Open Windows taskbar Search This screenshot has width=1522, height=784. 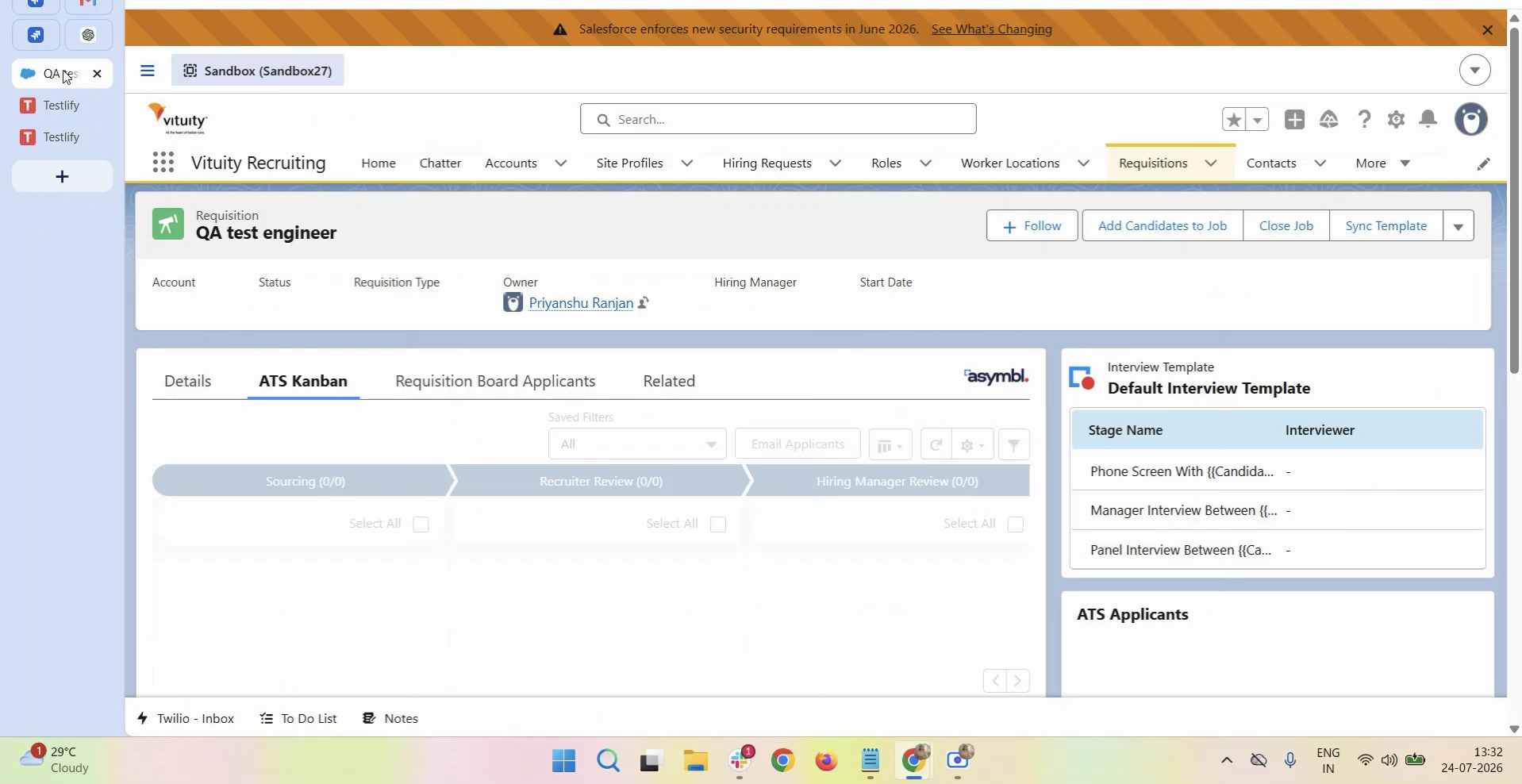coord(608,761)
